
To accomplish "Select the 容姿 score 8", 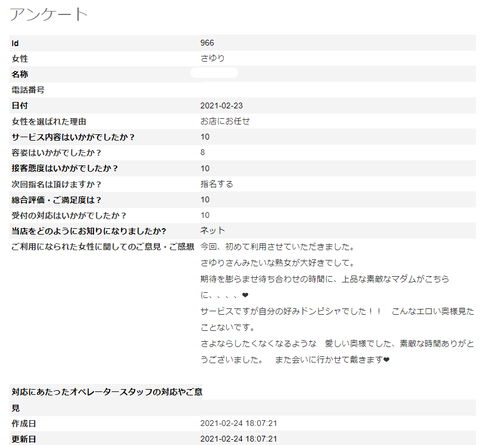I will (x=203, y=152).
